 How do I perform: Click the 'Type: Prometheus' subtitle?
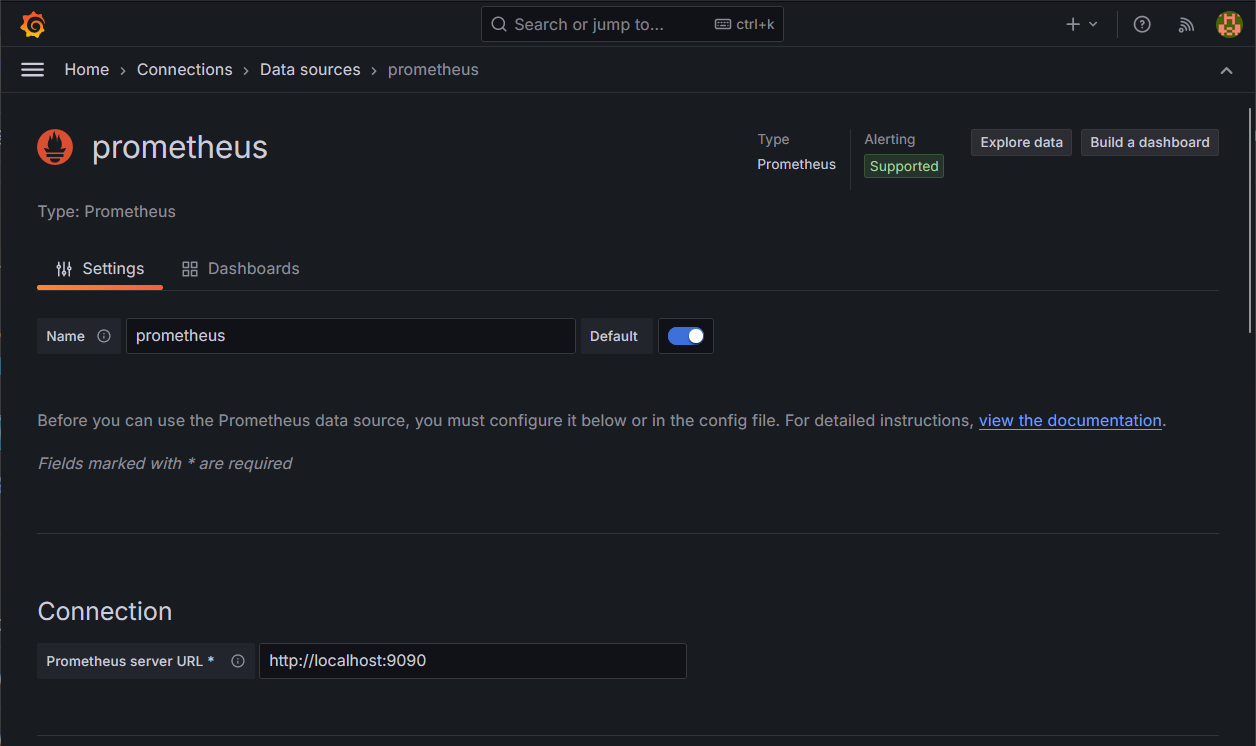point(107,212)
